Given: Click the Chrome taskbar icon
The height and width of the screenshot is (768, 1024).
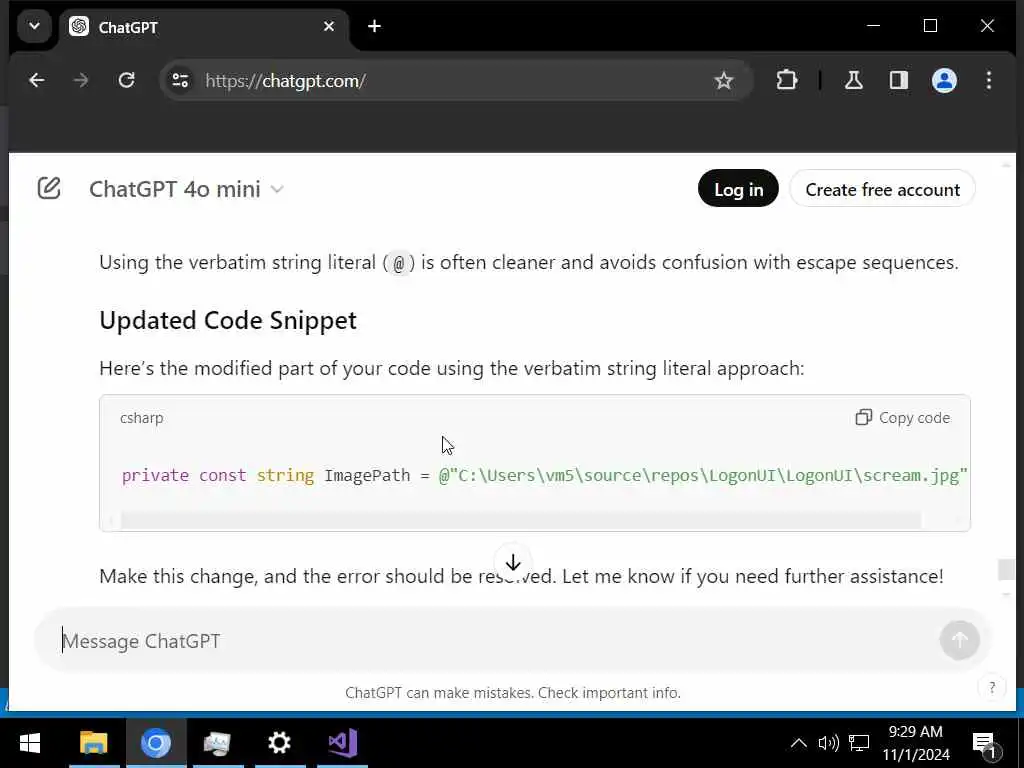Looking at the screenshot, I should click(x=155, y=743).
